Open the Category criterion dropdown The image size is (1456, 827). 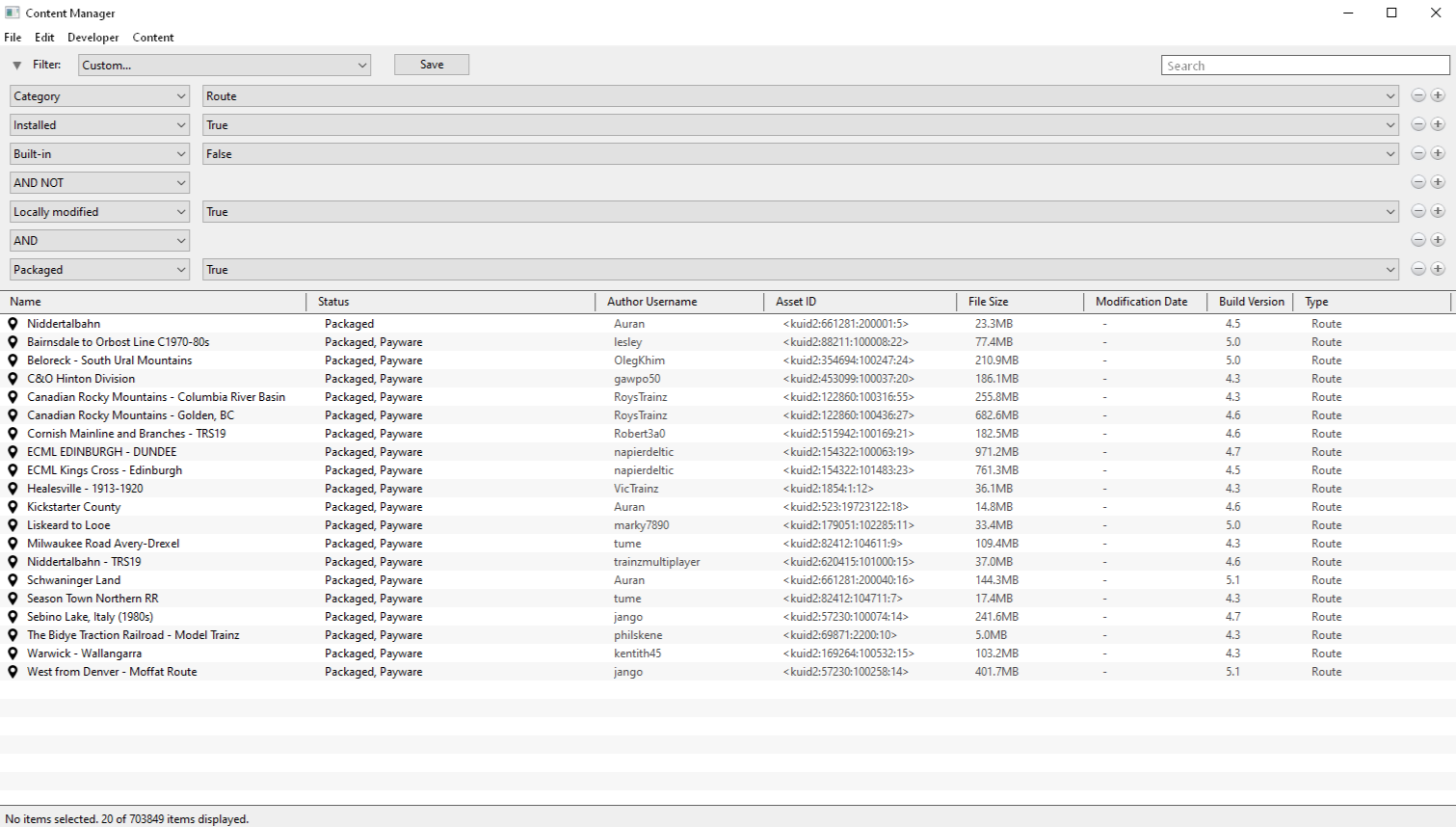tap(99, 96)
